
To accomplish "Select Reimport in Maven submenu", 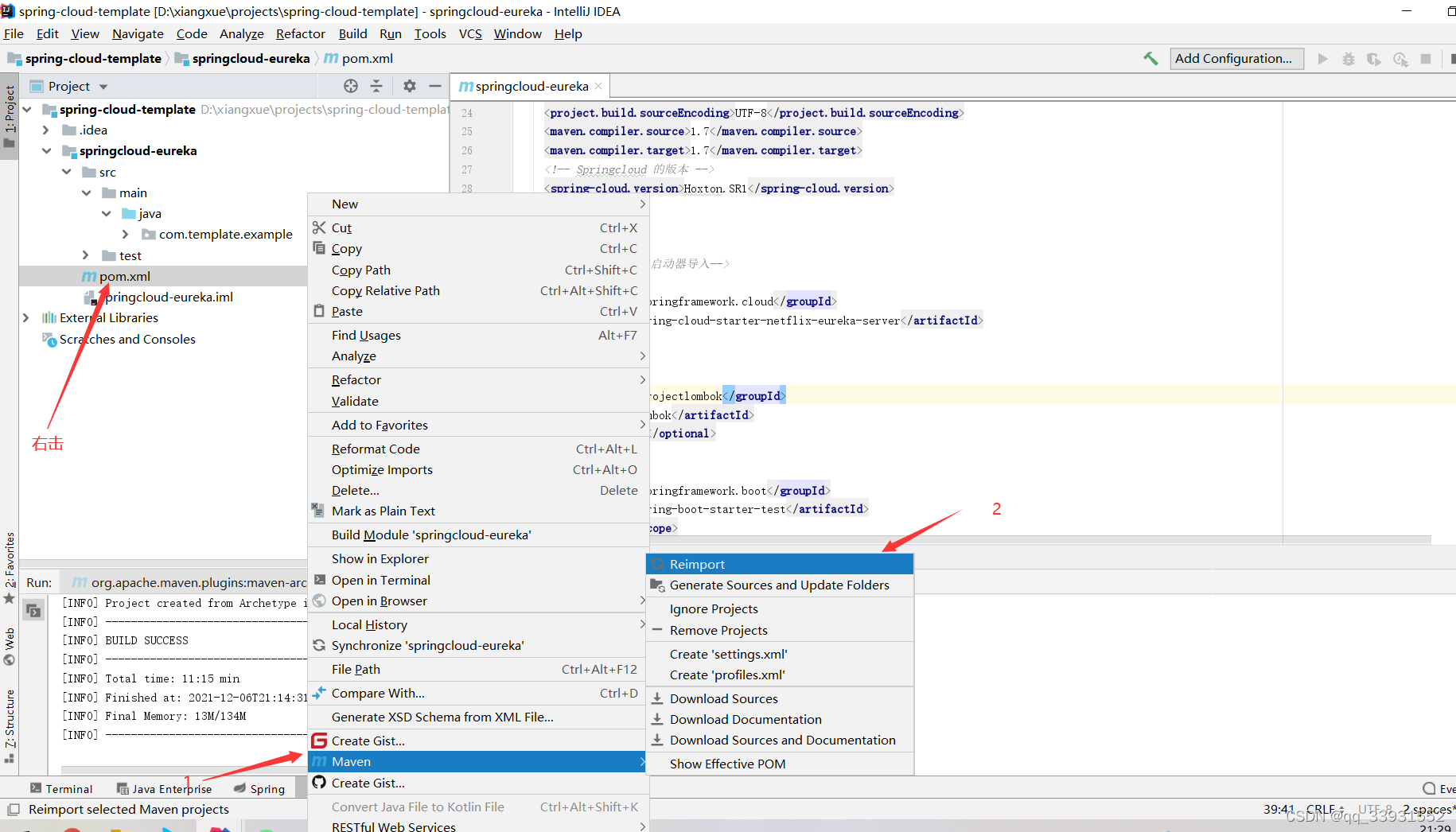I will point(780,564).
